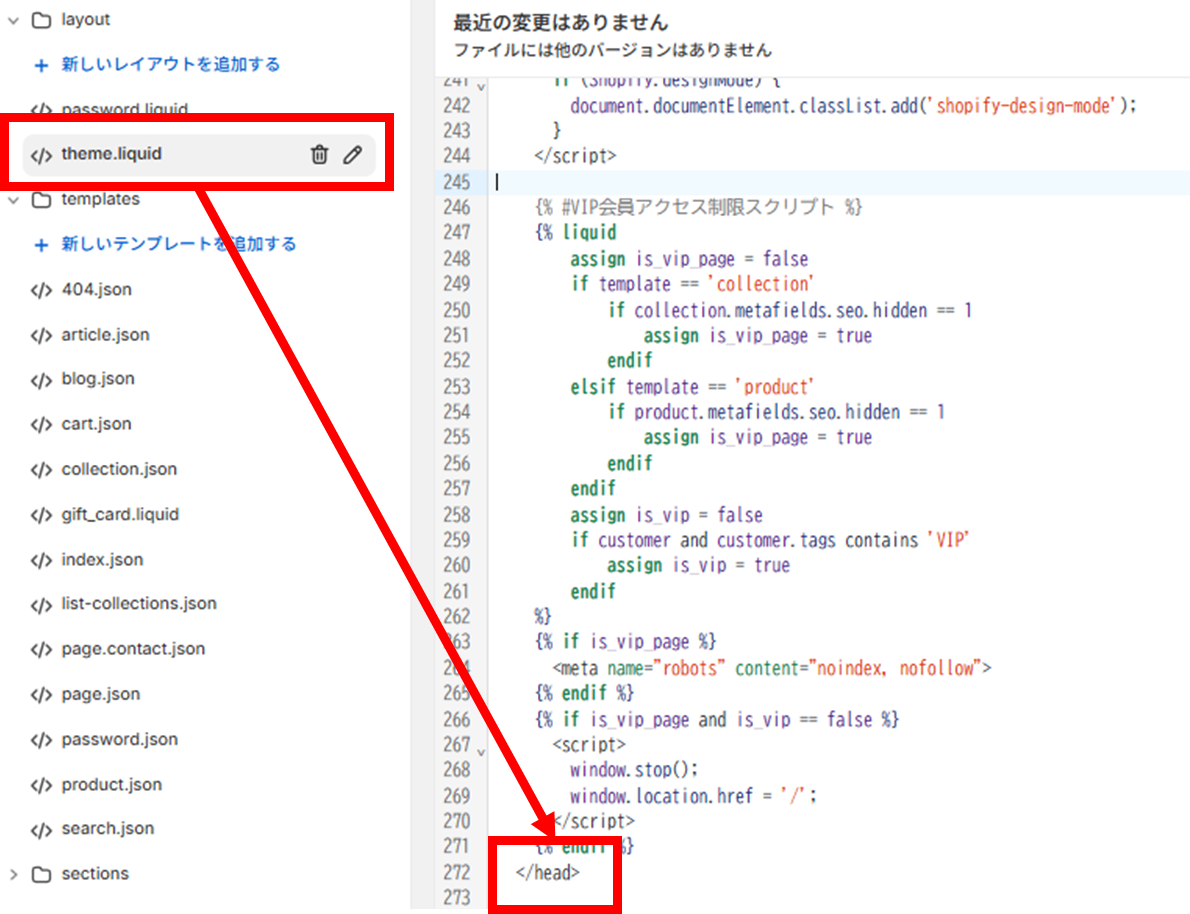Click the layout folder icon

[x=41, y=20]
